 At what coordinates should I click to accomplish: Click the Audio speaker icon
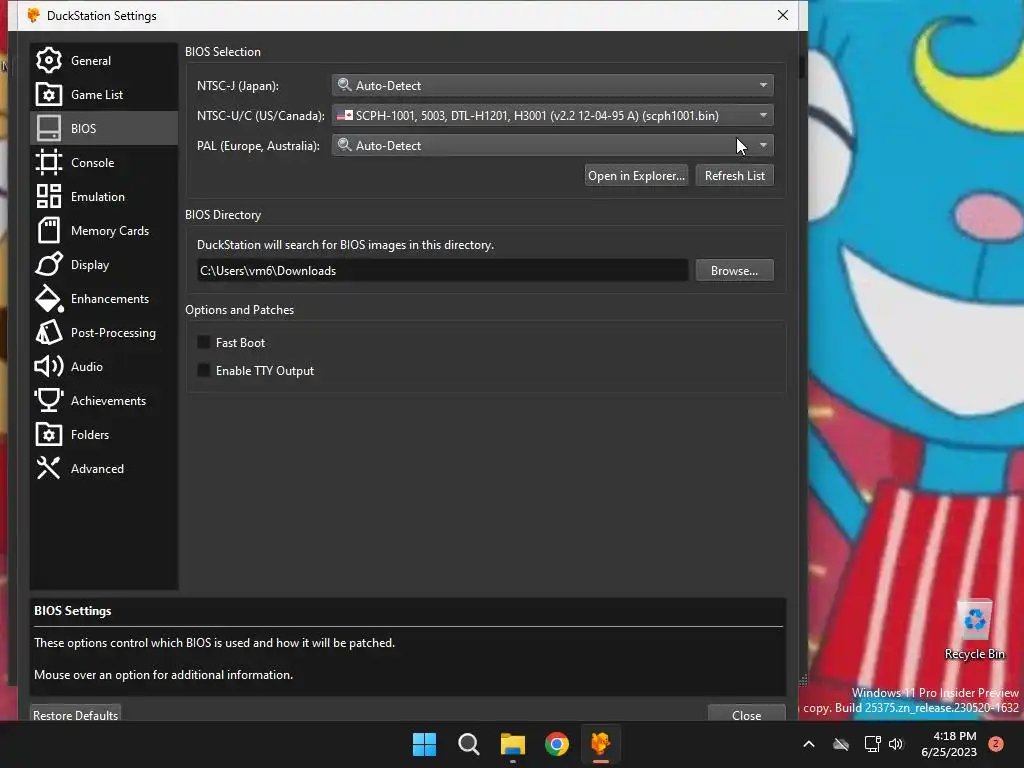48,366
